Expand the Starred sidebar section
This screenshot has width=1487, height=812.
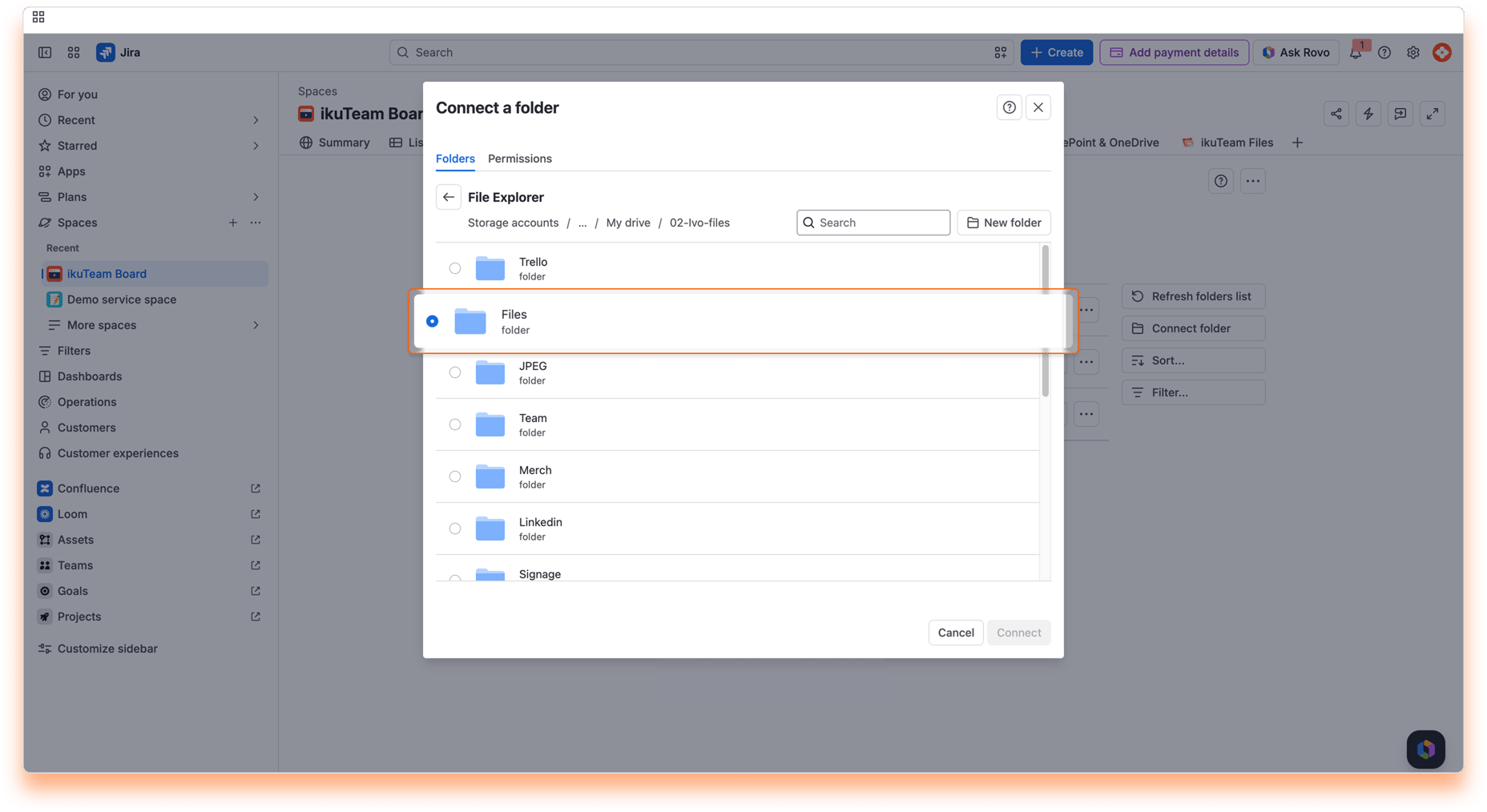tap(256, 146)
